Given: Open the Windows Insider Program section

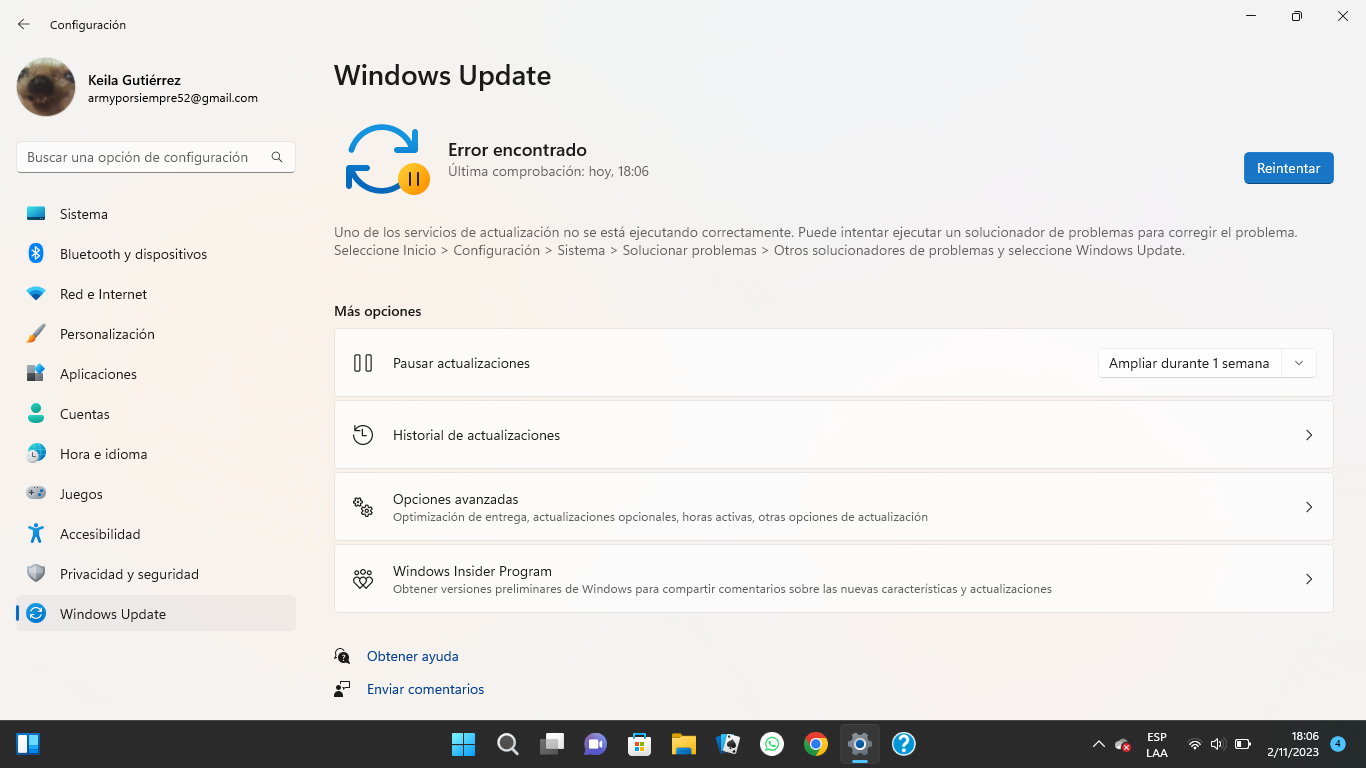Looking at the screenshot, I should coord(834,578).
